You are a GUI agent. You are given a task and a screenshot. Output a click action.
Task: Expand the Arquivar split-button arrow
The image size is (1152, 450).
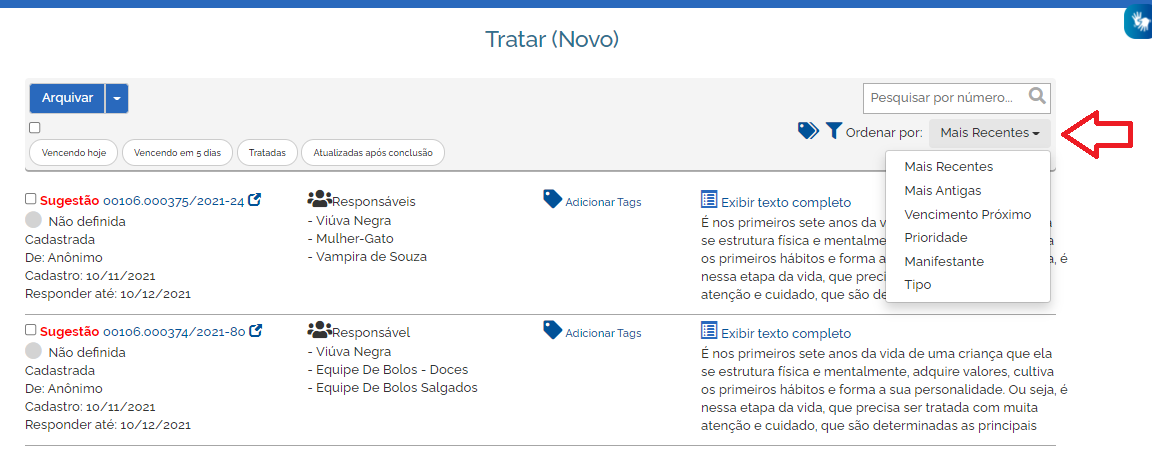click(117, 99)
